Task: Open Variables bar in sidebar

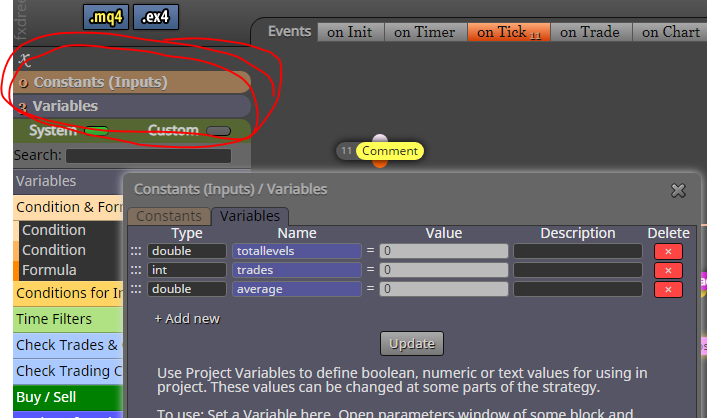Action: tap(132, 106)
